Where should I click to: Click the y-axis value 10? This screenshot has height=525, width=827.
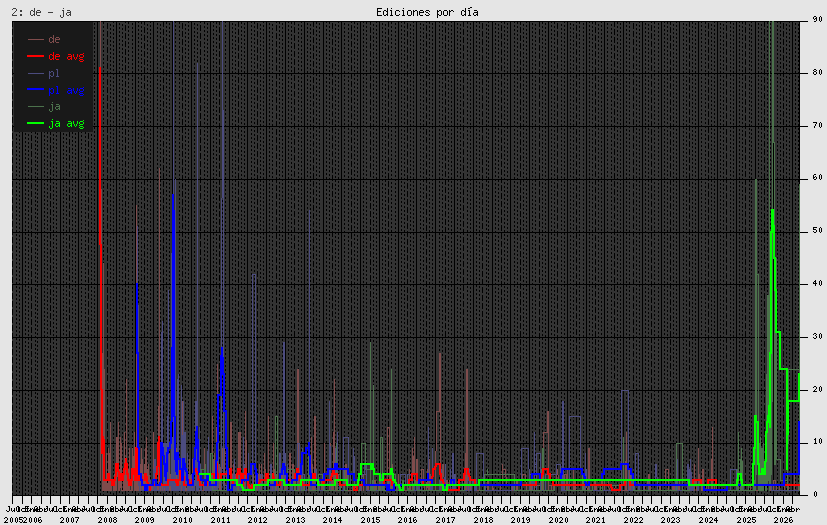(x=818, y=441)
